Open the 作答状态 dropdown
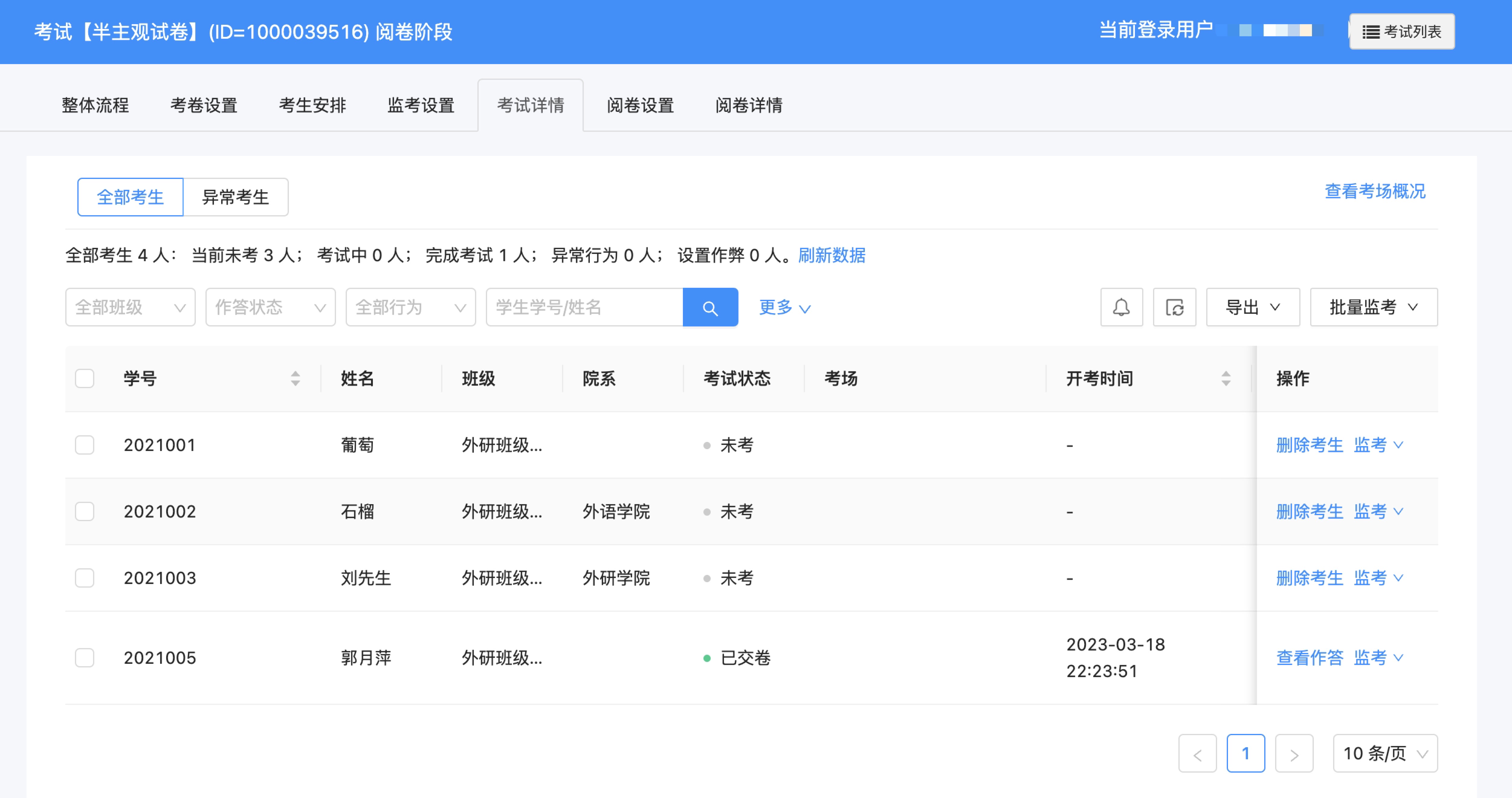This screenshot has height=798, width=1512. pos(270,307)
